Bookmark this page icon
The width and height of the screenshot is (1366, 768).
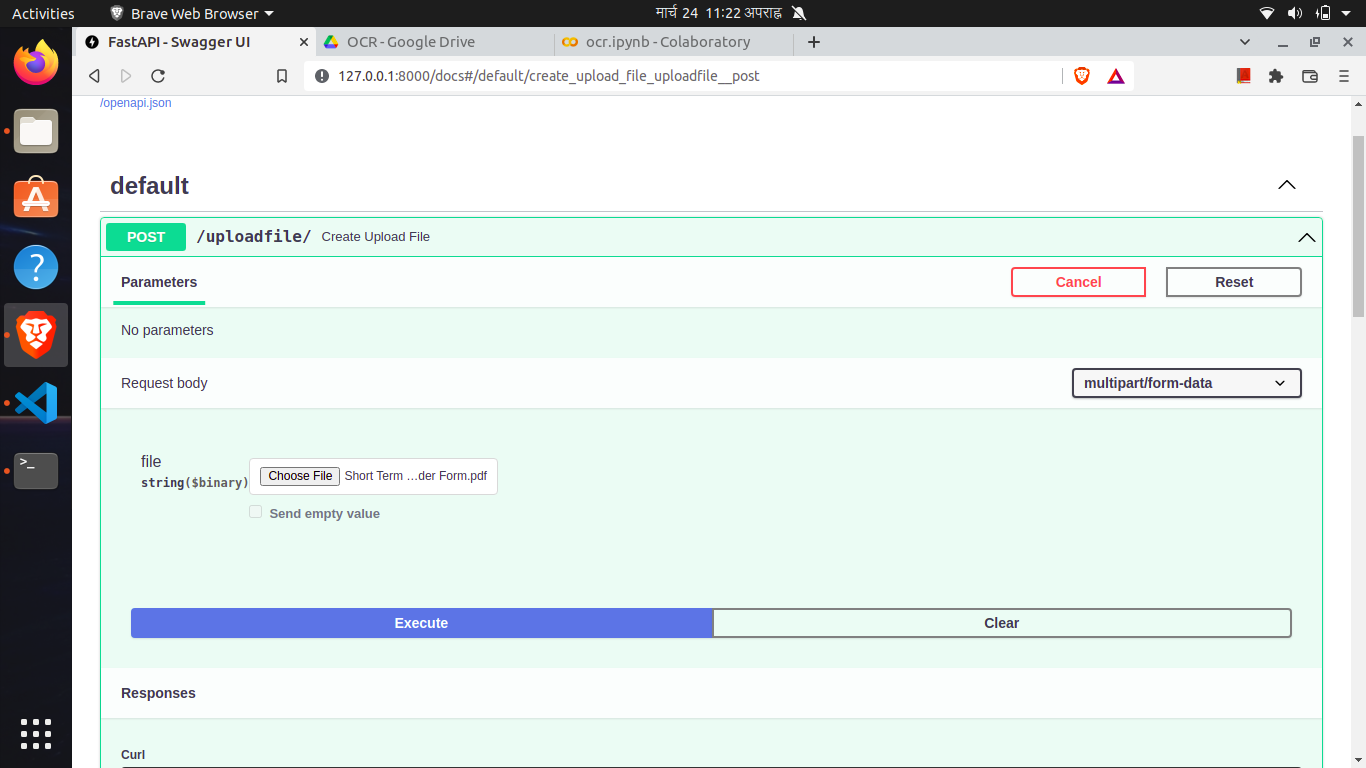(x=282, y=76)
